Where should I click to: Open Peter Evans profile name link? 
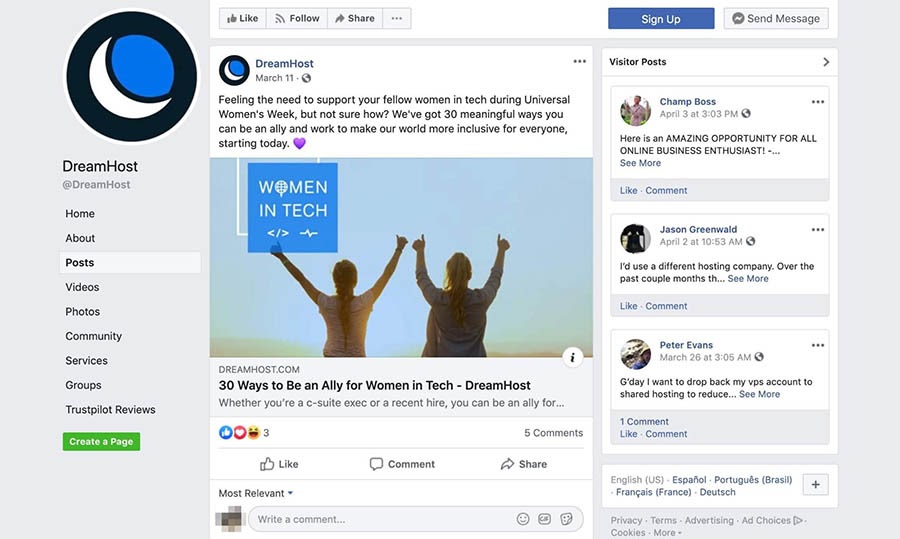coord(686,345)
